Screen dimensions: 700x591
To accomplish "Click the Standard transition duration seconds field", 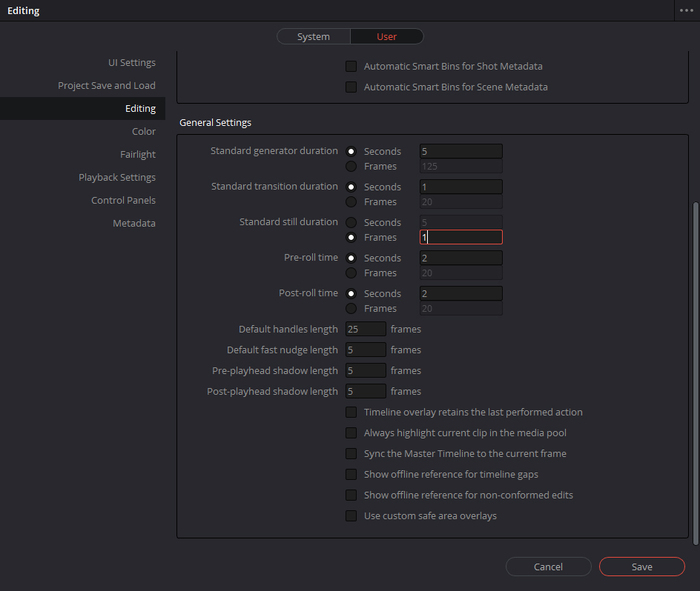I will coord(461,187).
